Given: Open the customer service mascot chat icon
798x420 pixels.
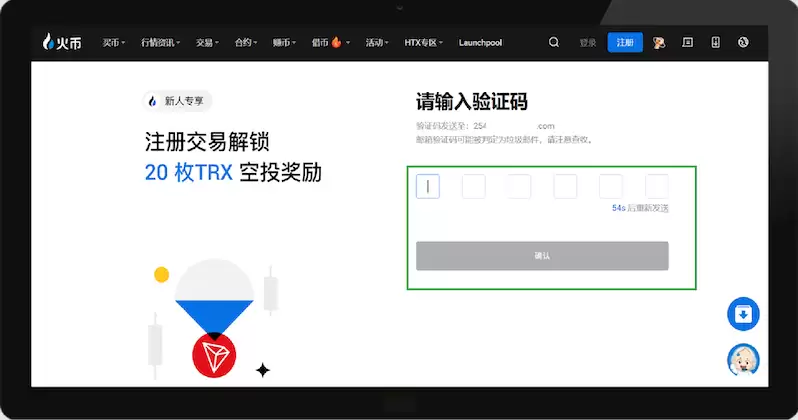Looking at the screenshot, I should tap(743, 359).
